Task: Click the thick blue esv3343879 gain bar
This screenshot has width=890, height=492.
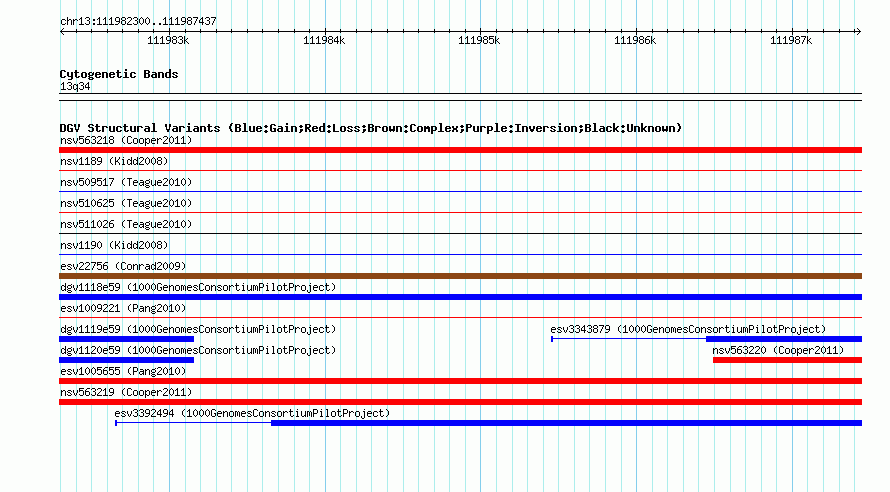Action: [784, 339]
